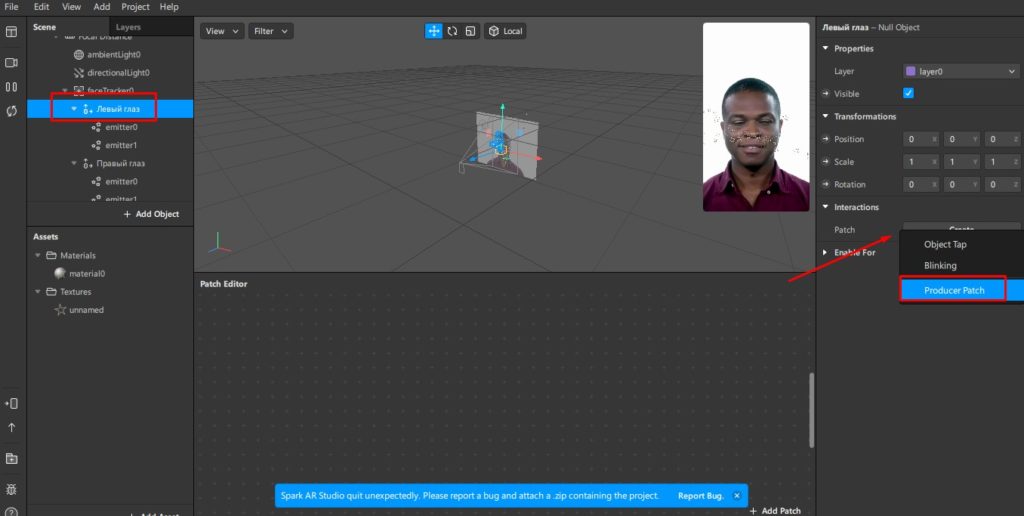Click the camera video icon in left sidebar
Image resolution: width=1024 pixels, height=516 pixels.
click(x=12, y=62)
